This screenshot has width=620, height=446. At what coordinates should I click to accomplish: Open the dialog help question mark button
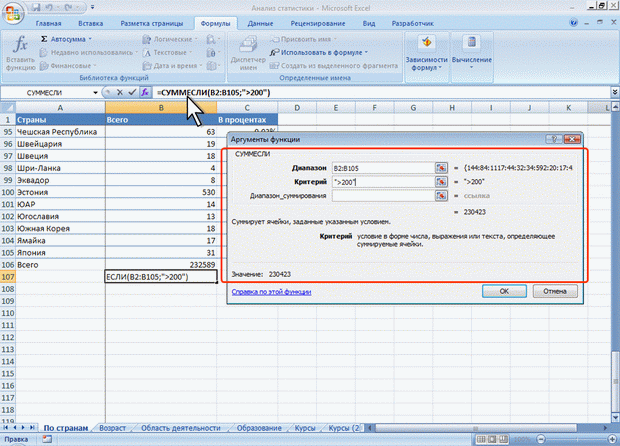(x=554, y=139)
